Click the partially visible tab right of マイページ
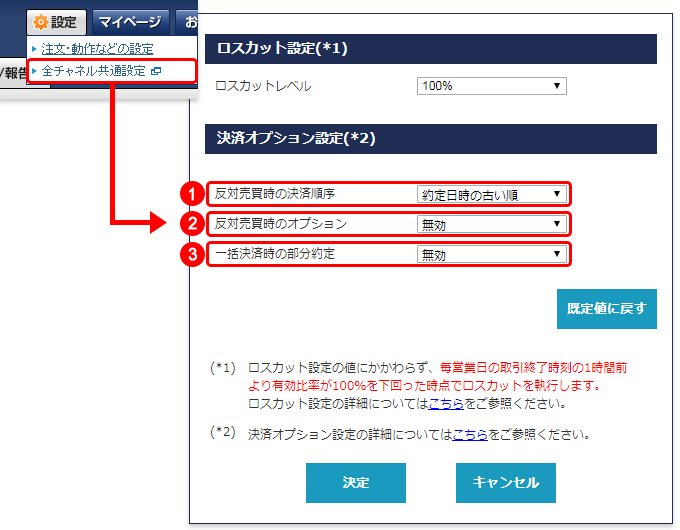This screenshot has width=680, height=530. click(x=185, y=22)
